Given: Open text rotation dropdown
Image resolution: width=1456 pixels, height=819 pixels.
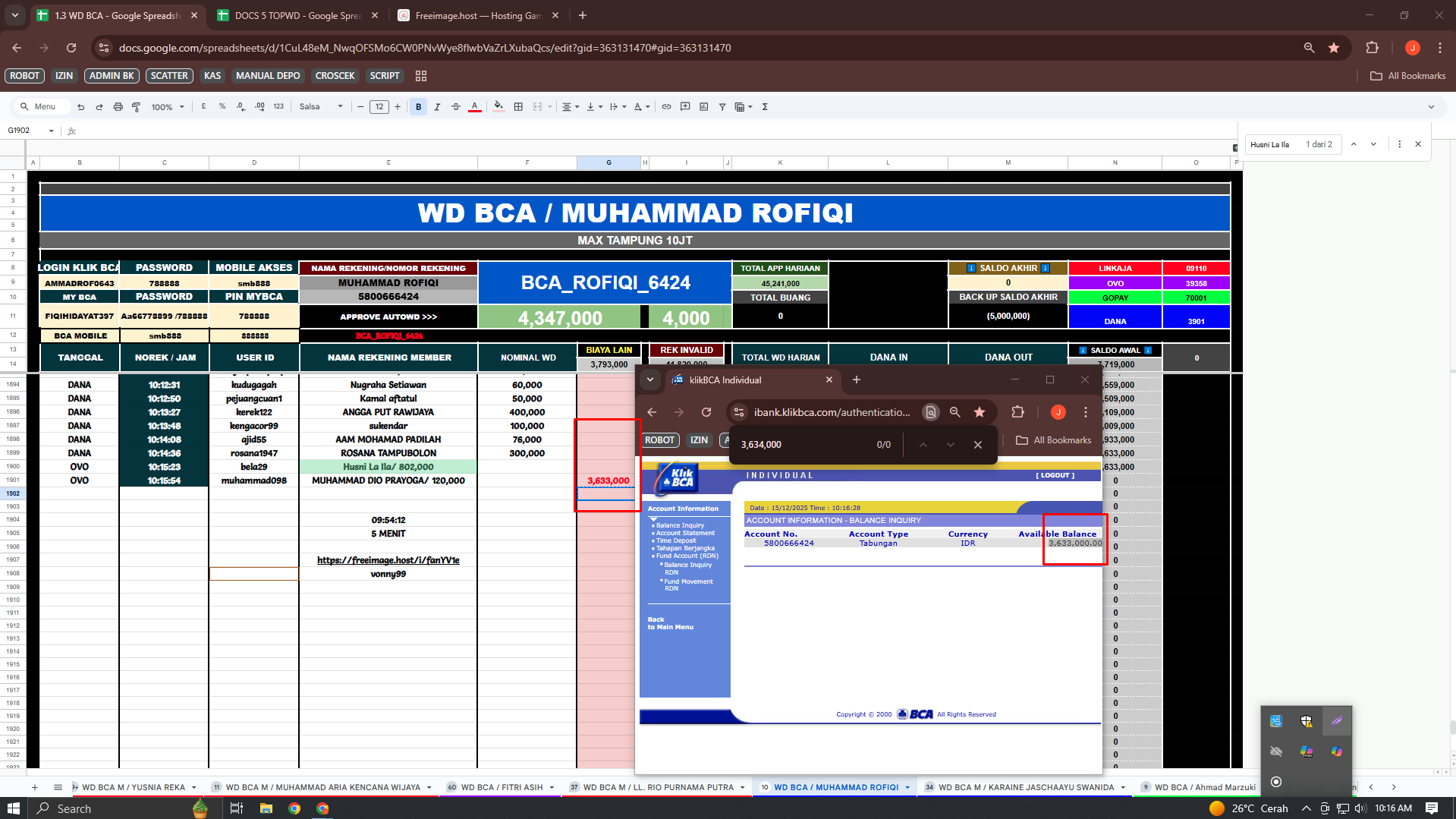Looking at the screenshot, I should pos(641,107).
